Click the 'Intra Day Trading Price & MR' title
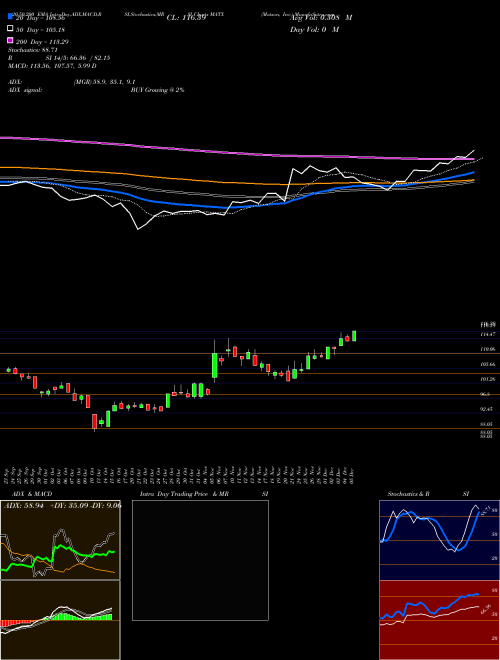The height and width of the screenshot is (660, 500). tap(184, 494)
